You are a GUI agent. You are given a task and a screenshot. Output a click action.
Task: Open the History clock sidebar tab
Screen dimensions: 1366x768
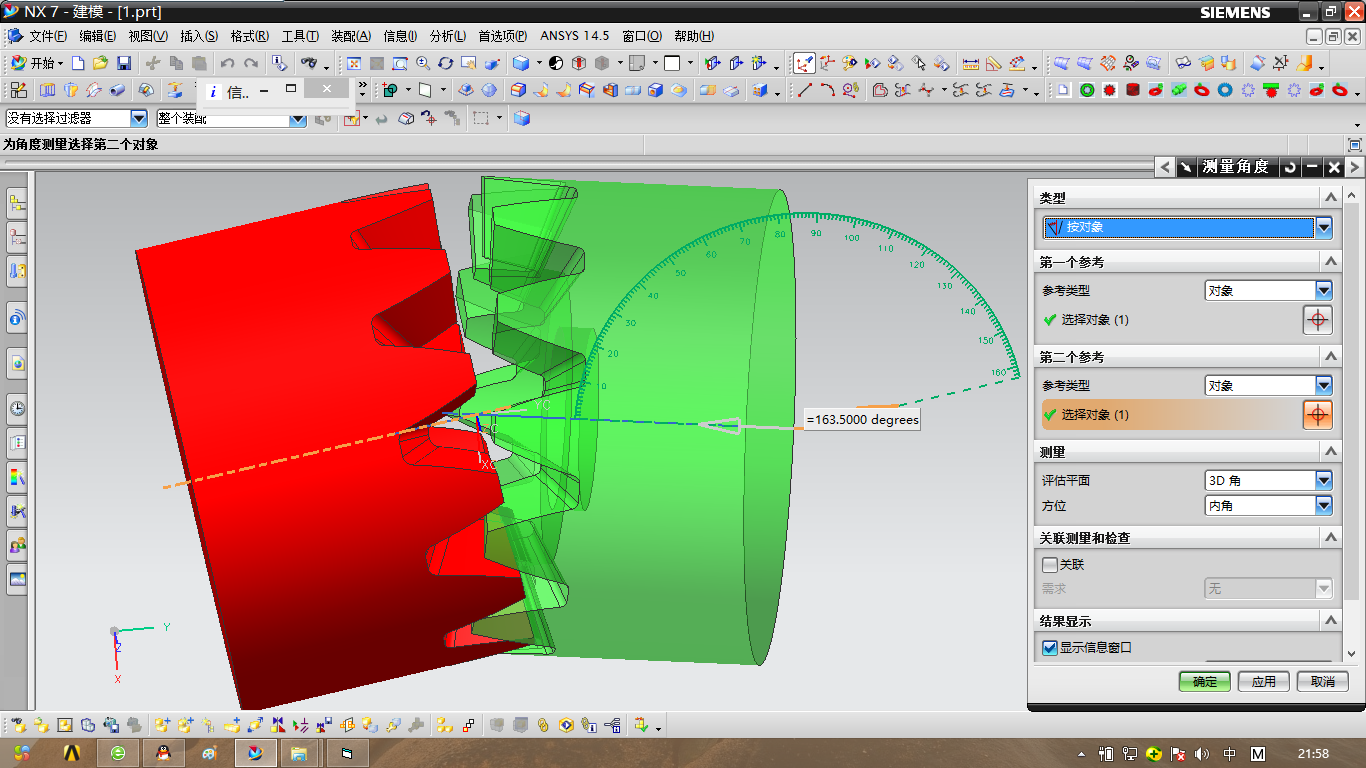(17, 408)
